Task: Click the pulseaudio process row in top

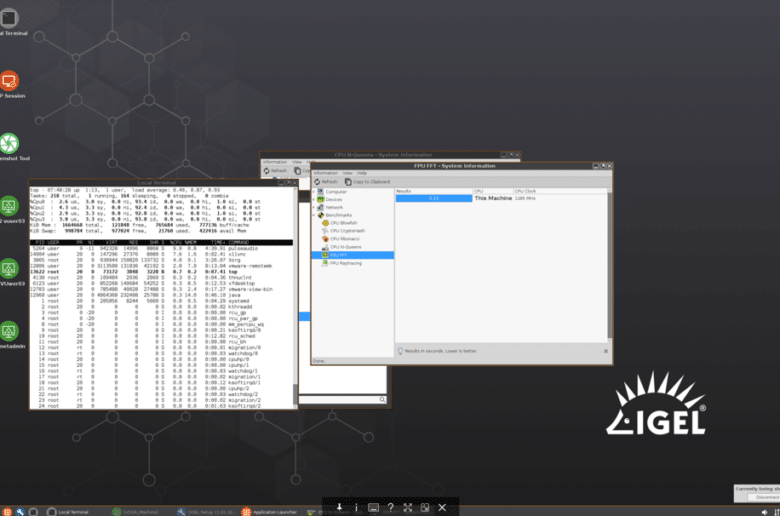Action: tap(161, 248)
